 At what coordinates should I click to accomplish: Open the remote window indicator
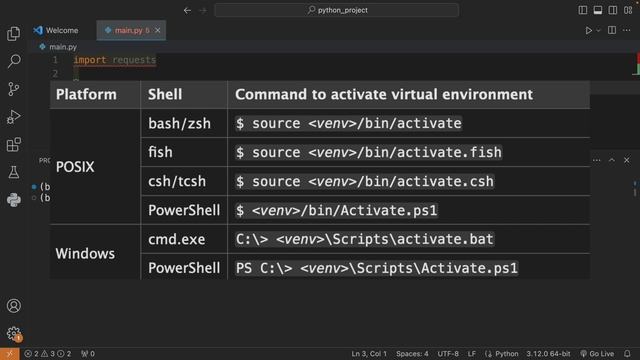tap(9, 354)
